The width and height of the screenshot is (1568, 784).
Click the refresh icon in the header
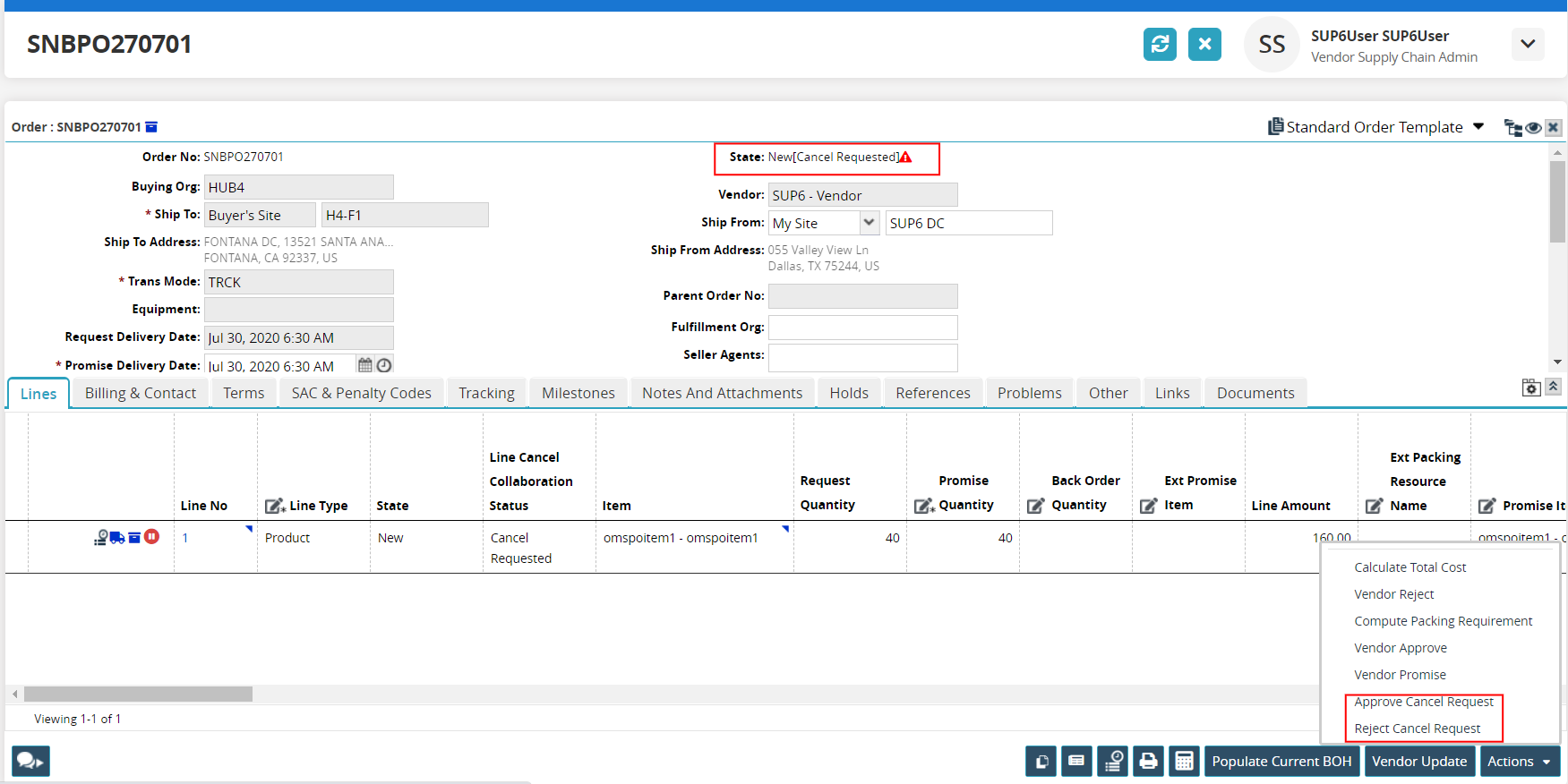point(1160,44)
